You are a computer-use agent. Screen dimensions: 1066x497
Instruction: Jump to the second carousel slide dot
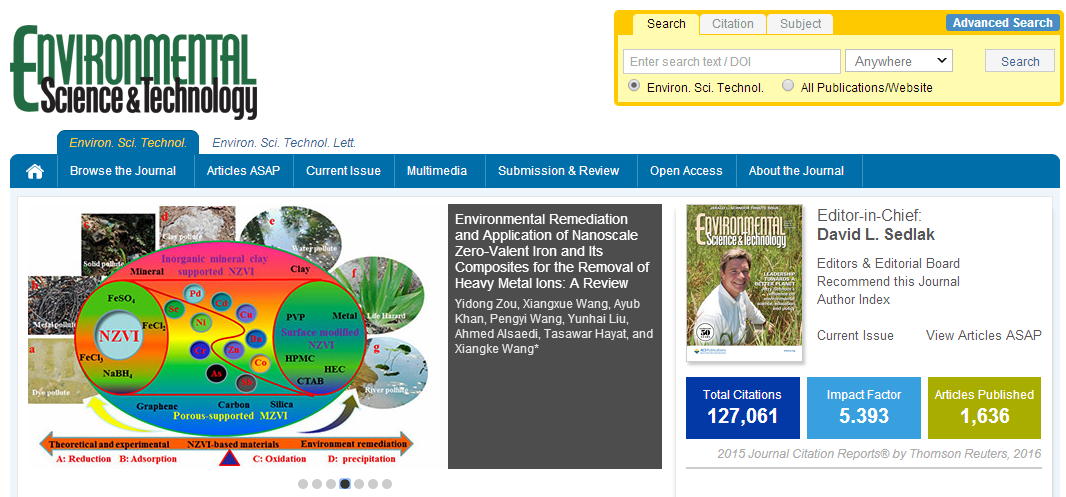point(317,484)
